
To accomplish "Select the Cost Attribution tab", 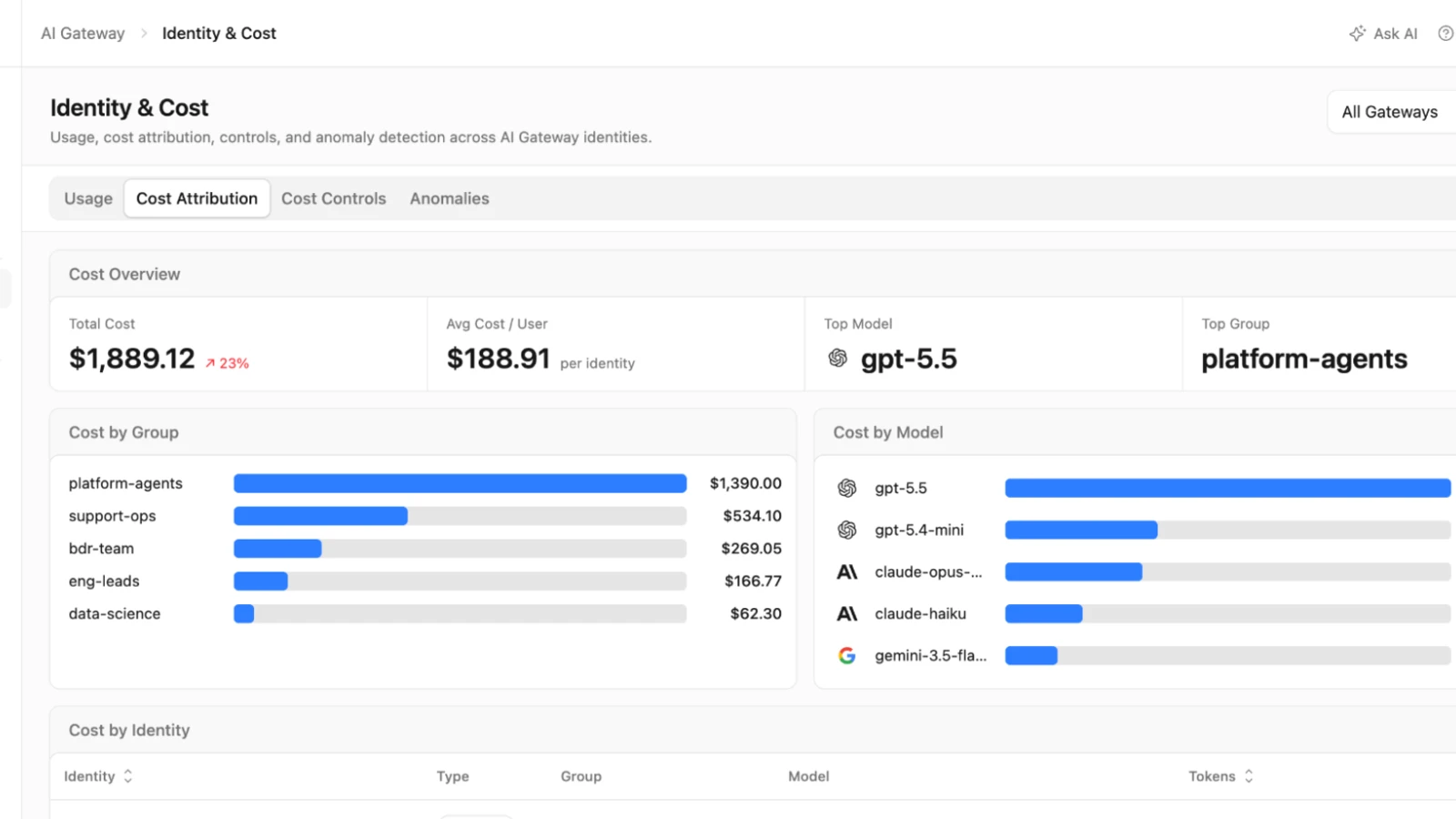I will pos(197,198).
